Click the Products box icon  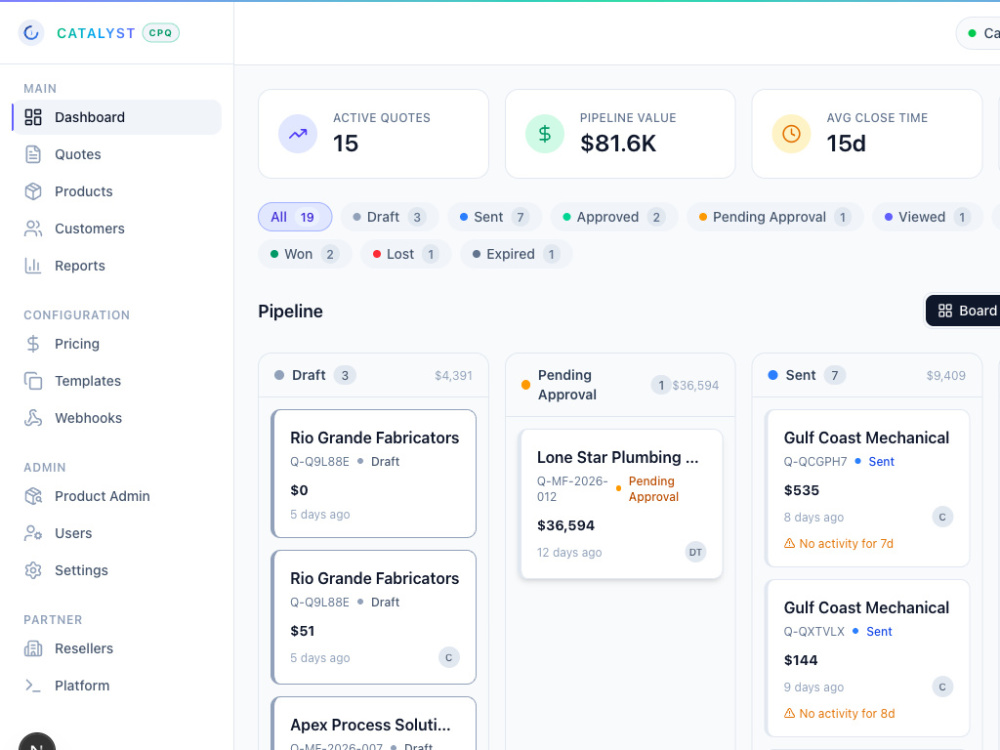33,191
